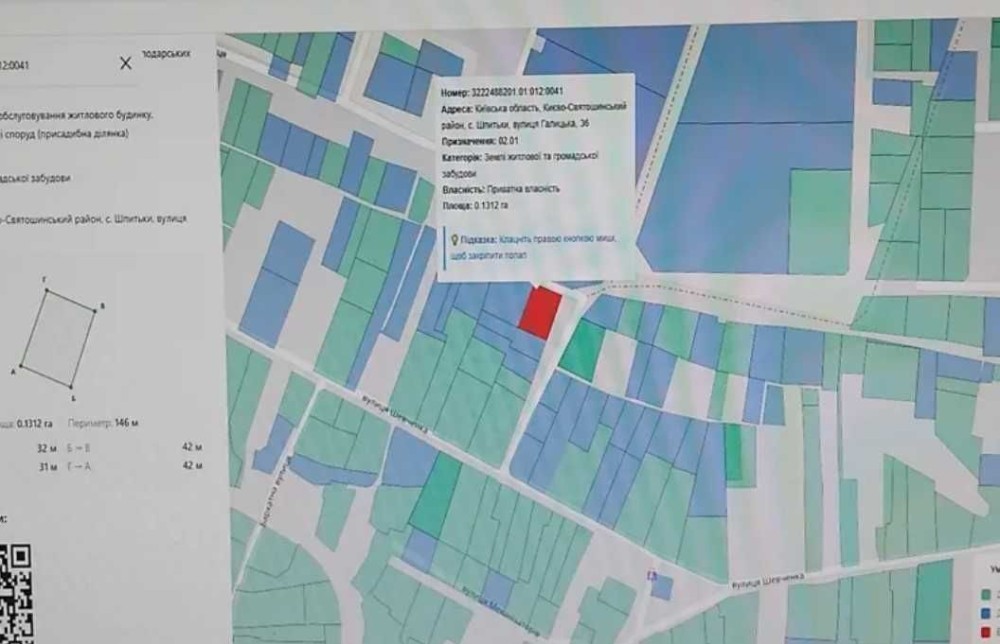Click the вулиця Шевченка label at bottom right
Image resolution: width=1000 pixels, height=644 pixels.
(767, 581)
